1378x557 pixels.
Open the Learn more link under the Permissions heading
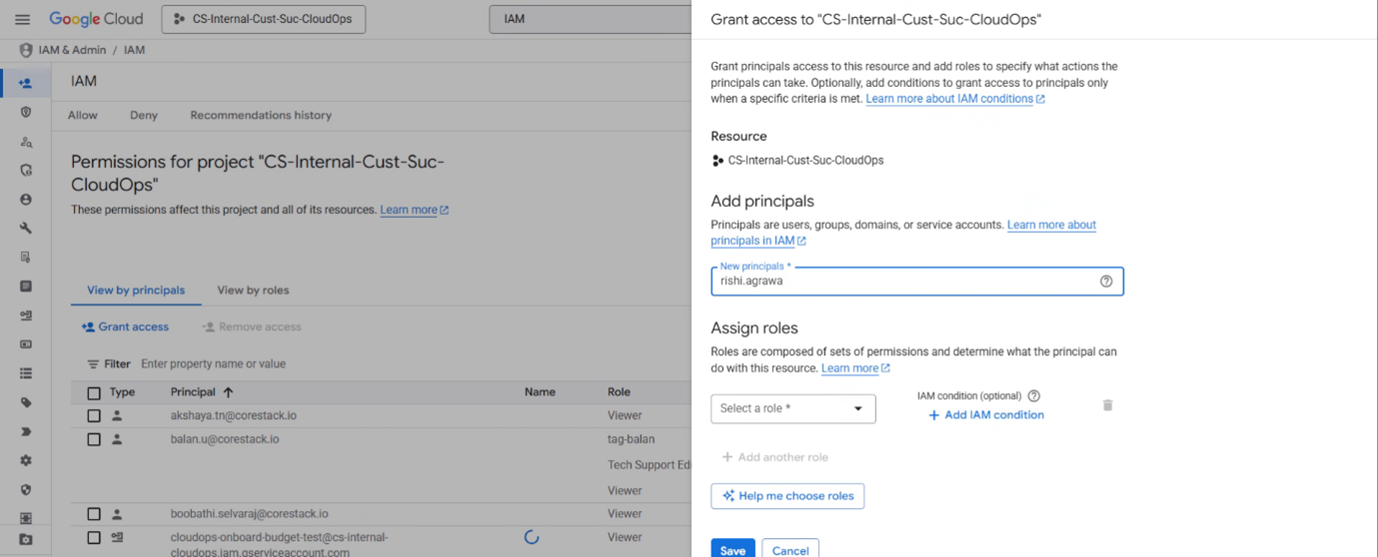(x=414, y=210)
